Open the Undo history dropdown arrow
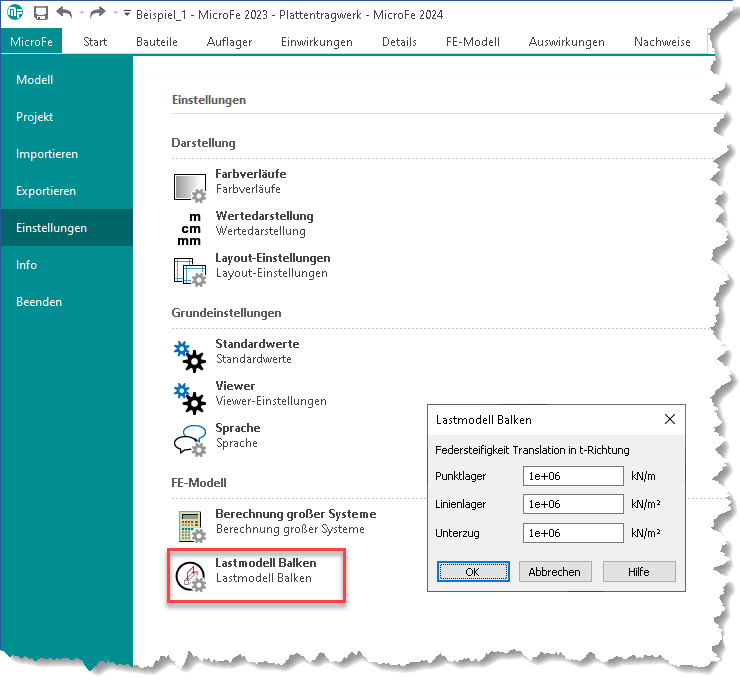The width and height of the screenshot is (740, 678). coord(81,13)
